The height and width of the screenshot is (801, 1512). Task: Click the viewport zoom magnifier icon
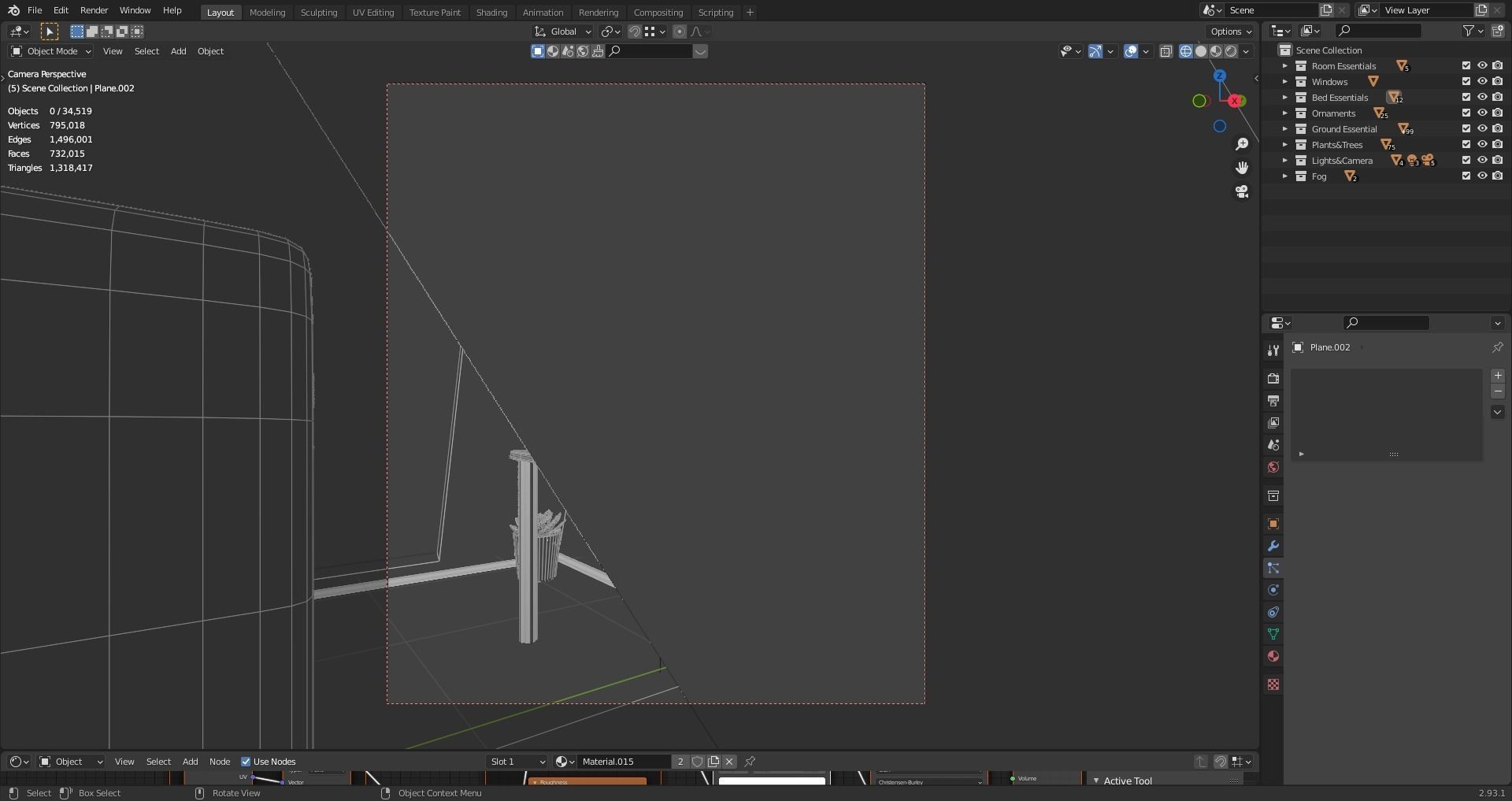[x=1242, y=144]
